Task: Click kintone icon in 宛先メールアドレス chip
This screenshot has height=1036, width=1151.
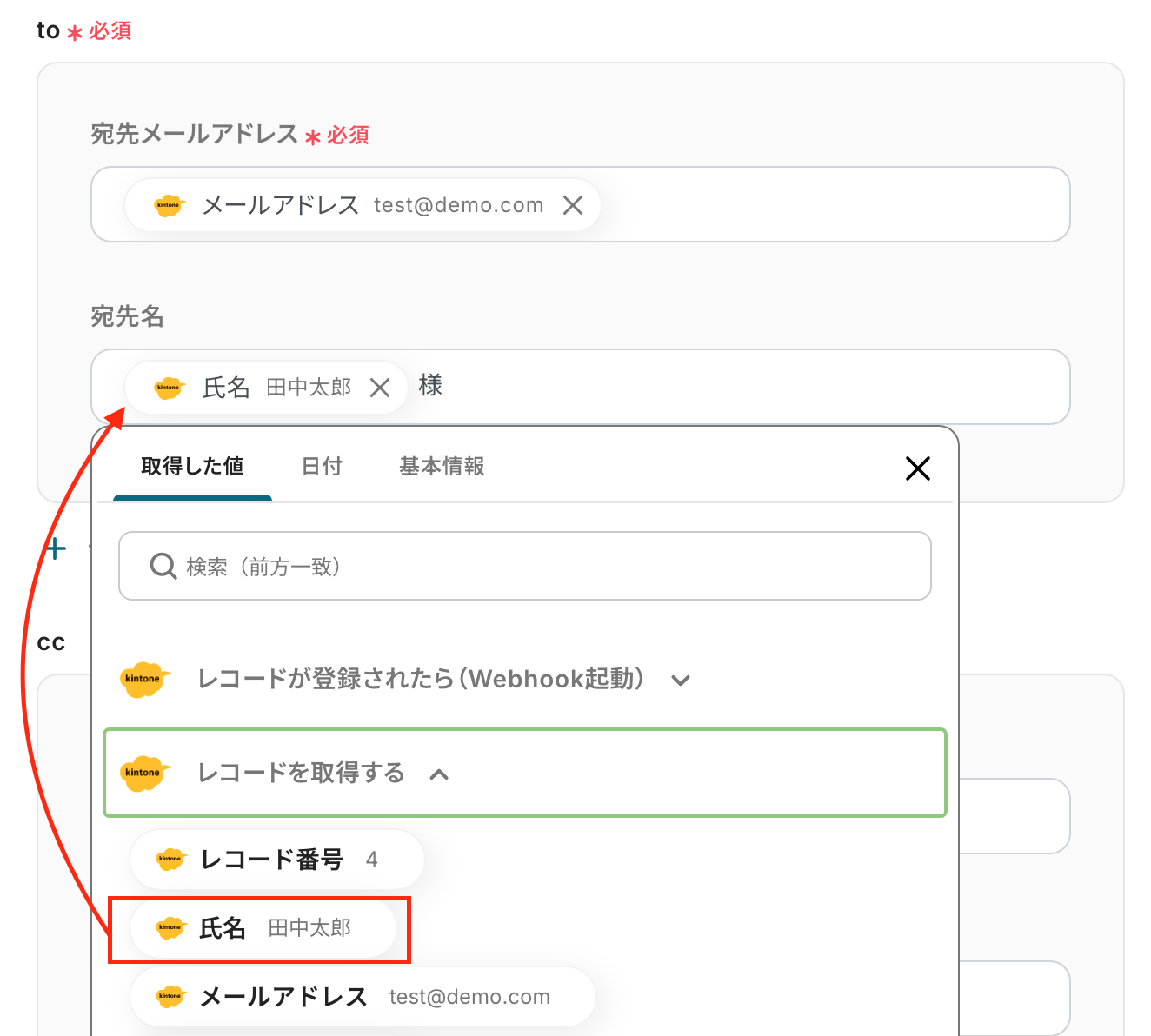Action: point(170,206)
